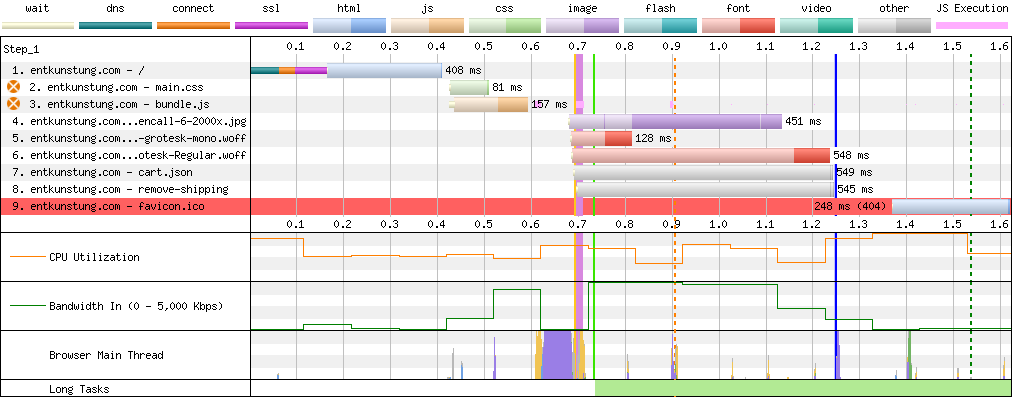Click the 128 ms timing label
The width and height of the screenshot is (1012, 397).
(654, 138)
